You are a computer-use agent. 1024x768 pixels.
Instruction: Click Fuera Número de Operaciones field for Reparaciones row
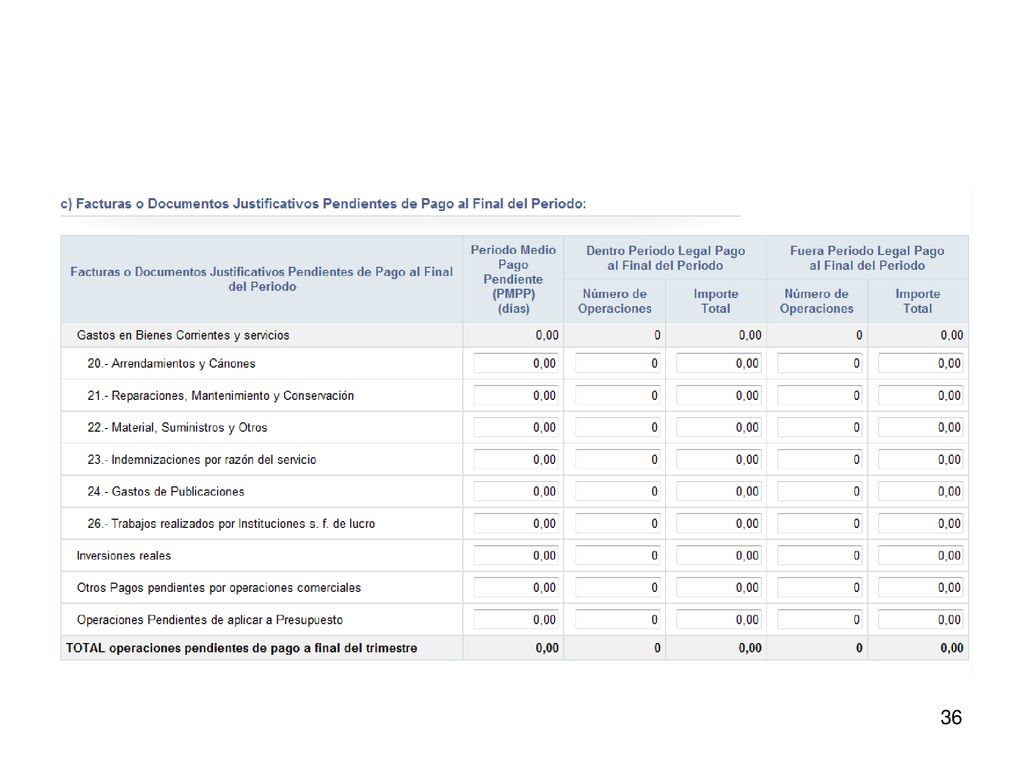point(820,395)
